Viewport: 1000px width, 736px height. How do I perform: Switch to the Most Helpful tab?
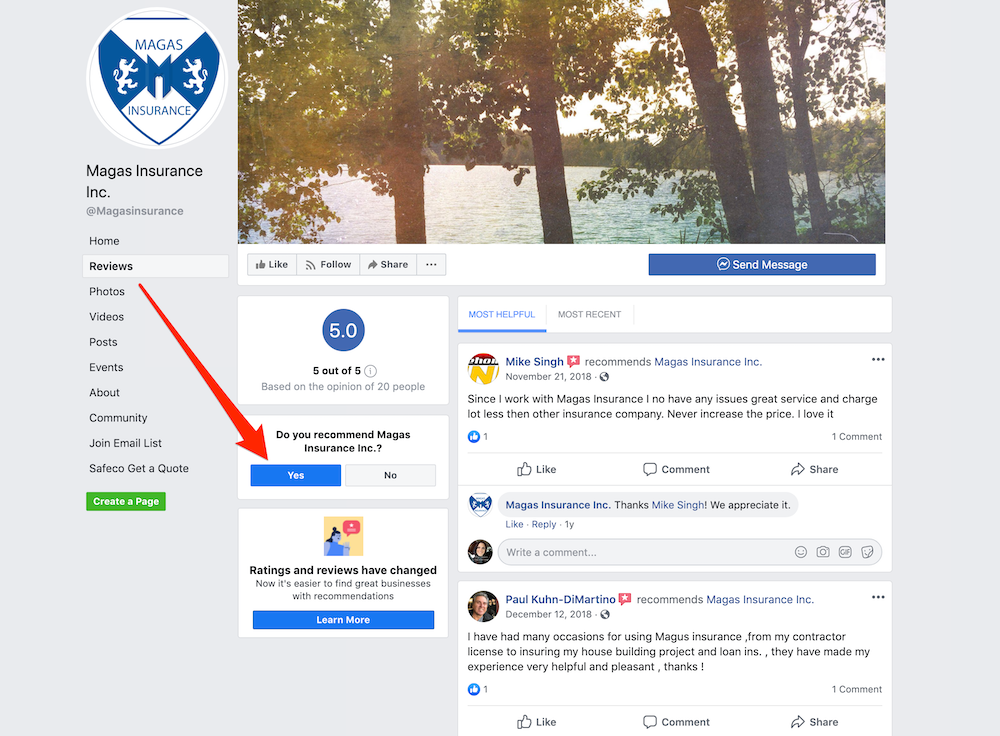click(x=502, y=314)
